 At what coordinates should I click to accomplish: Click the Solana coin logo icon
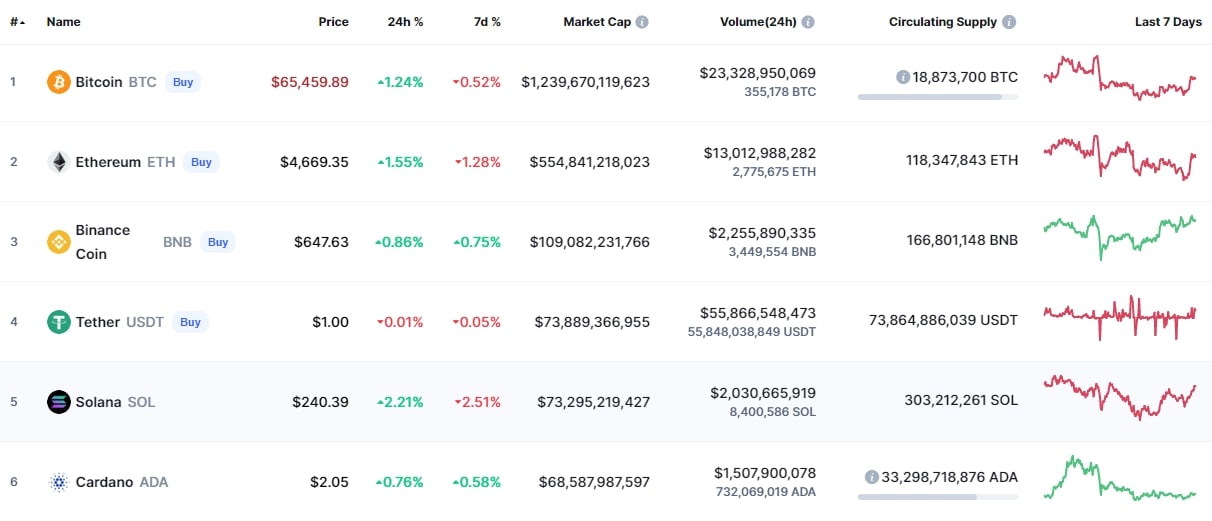(x=59, y=402)
